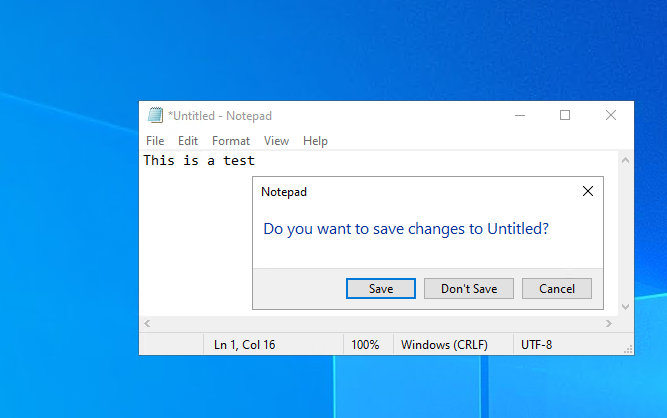
Task: Click the "Ln 1, Col 16" status entry
Action: coord(245,344)
